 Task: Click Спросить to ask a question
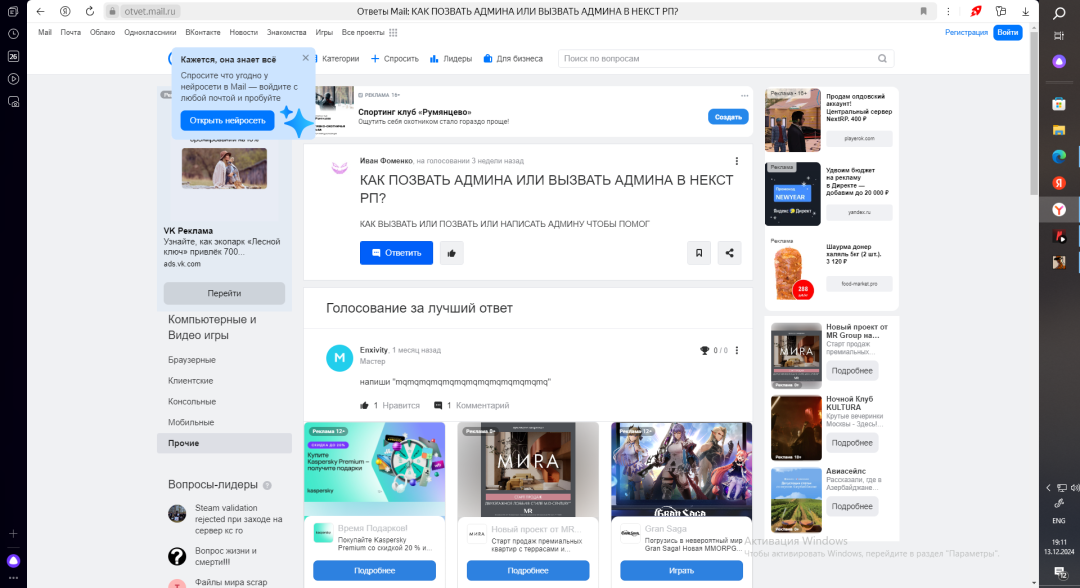pyautogui.click(x=395, y=59)
